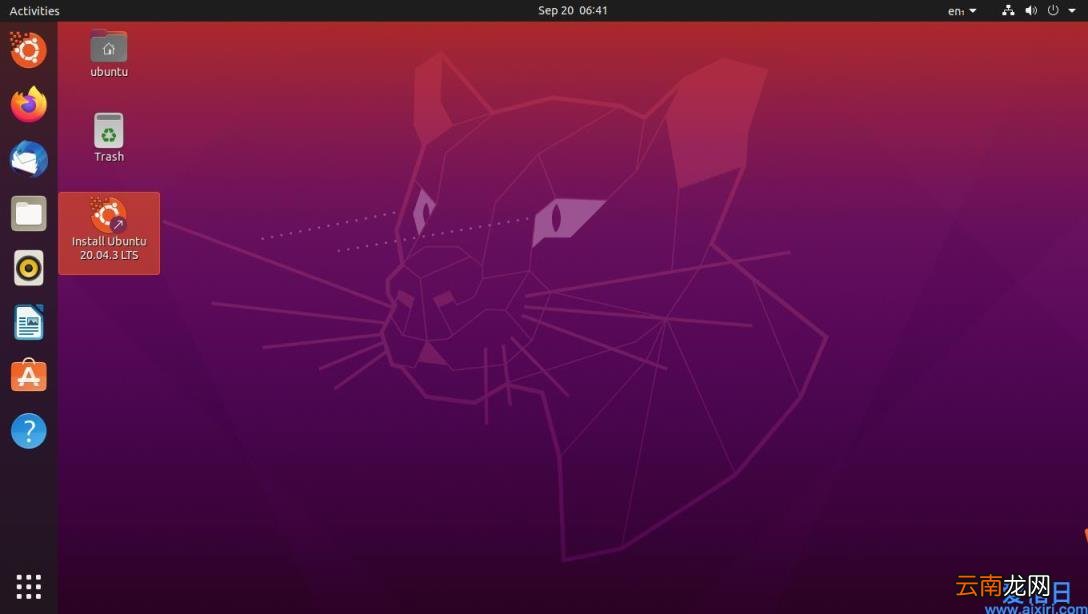
Task: Launch Rhythmbox music player
Action: click(28, 268)
